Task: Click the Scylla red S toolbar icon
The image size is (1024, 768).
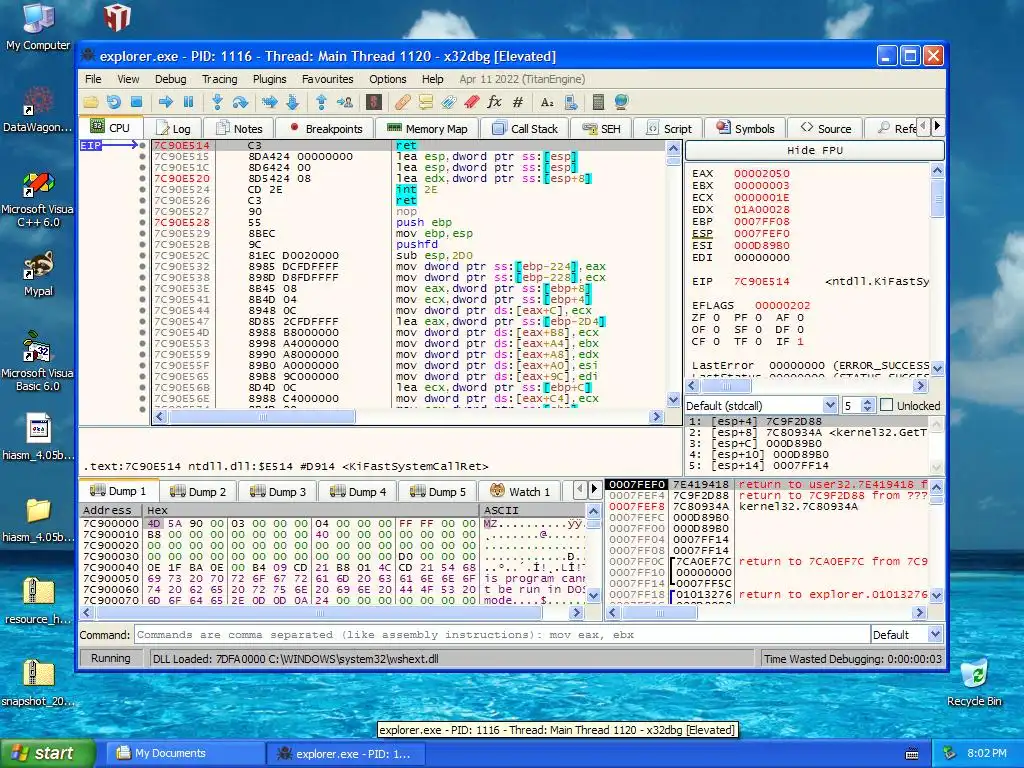Action: (374, 102)
